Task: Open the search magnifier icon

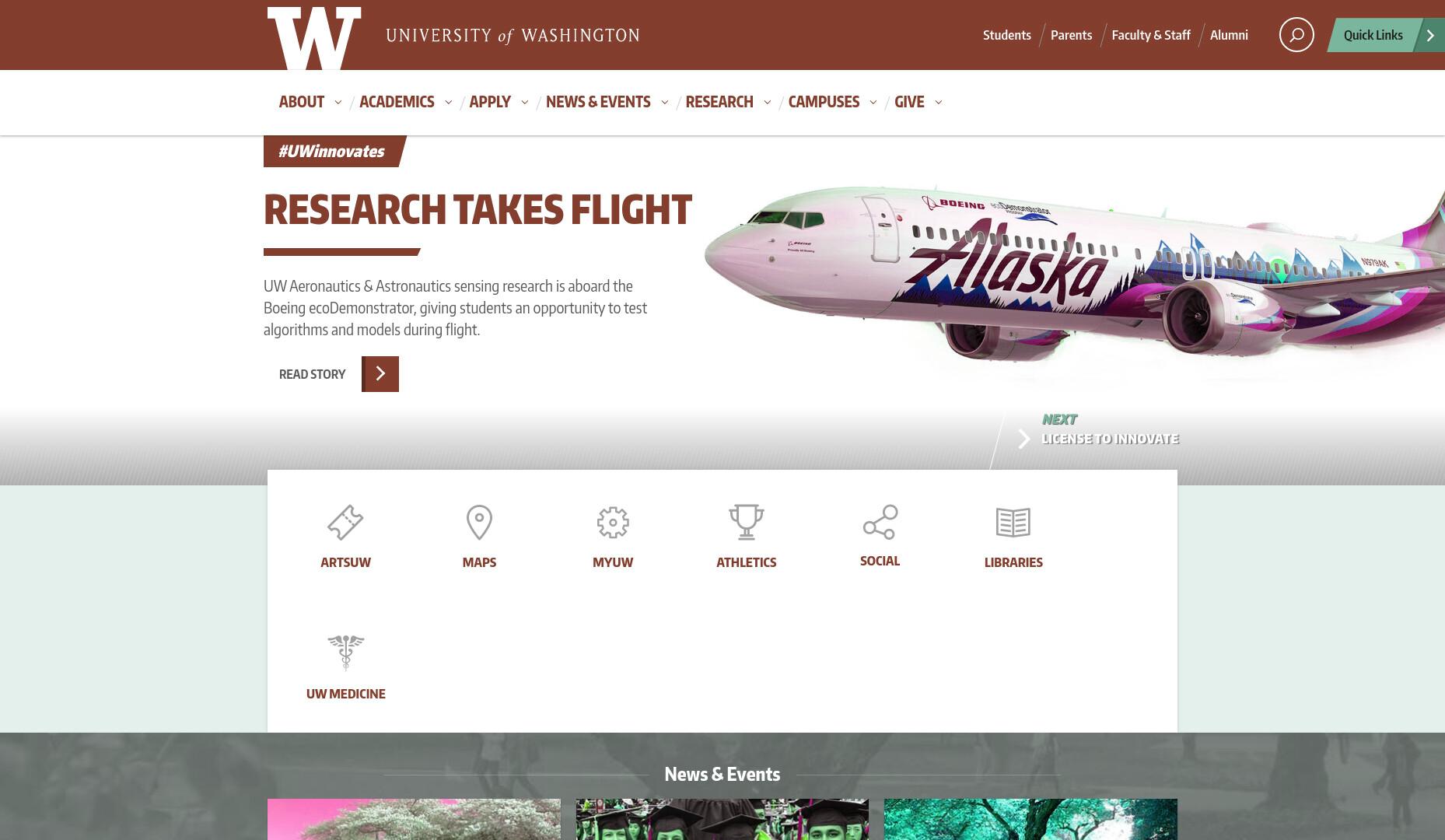Action: (x=1296, y=35)
